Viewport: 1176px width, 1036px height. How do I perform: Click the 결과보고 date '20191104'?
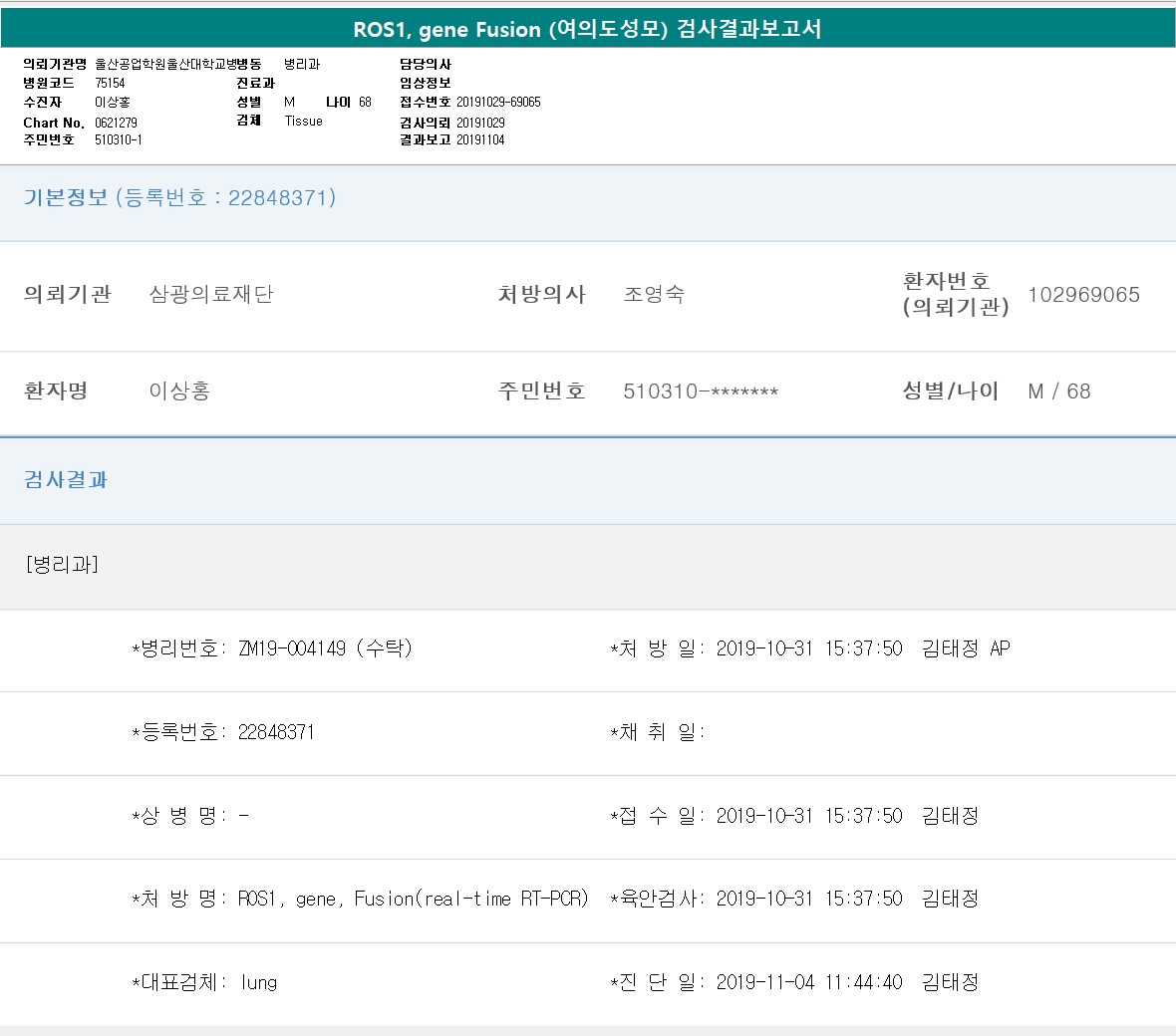(x=480, y=140)
